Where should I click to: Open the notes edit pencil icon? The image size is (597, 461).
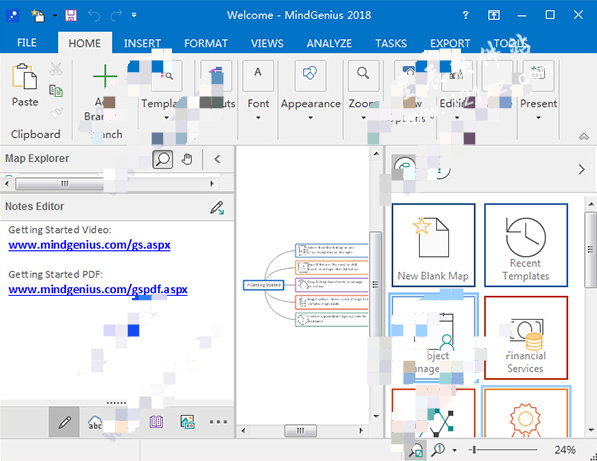pos(217,207)
